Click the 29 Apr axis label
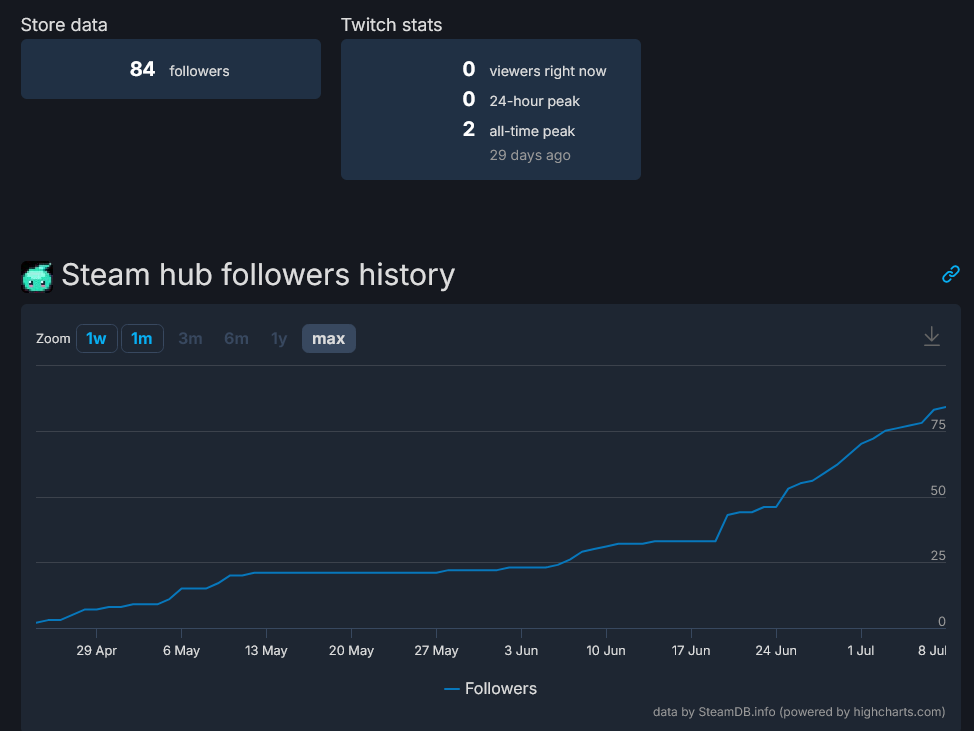974x731 pixels. (x=96, y=650)
